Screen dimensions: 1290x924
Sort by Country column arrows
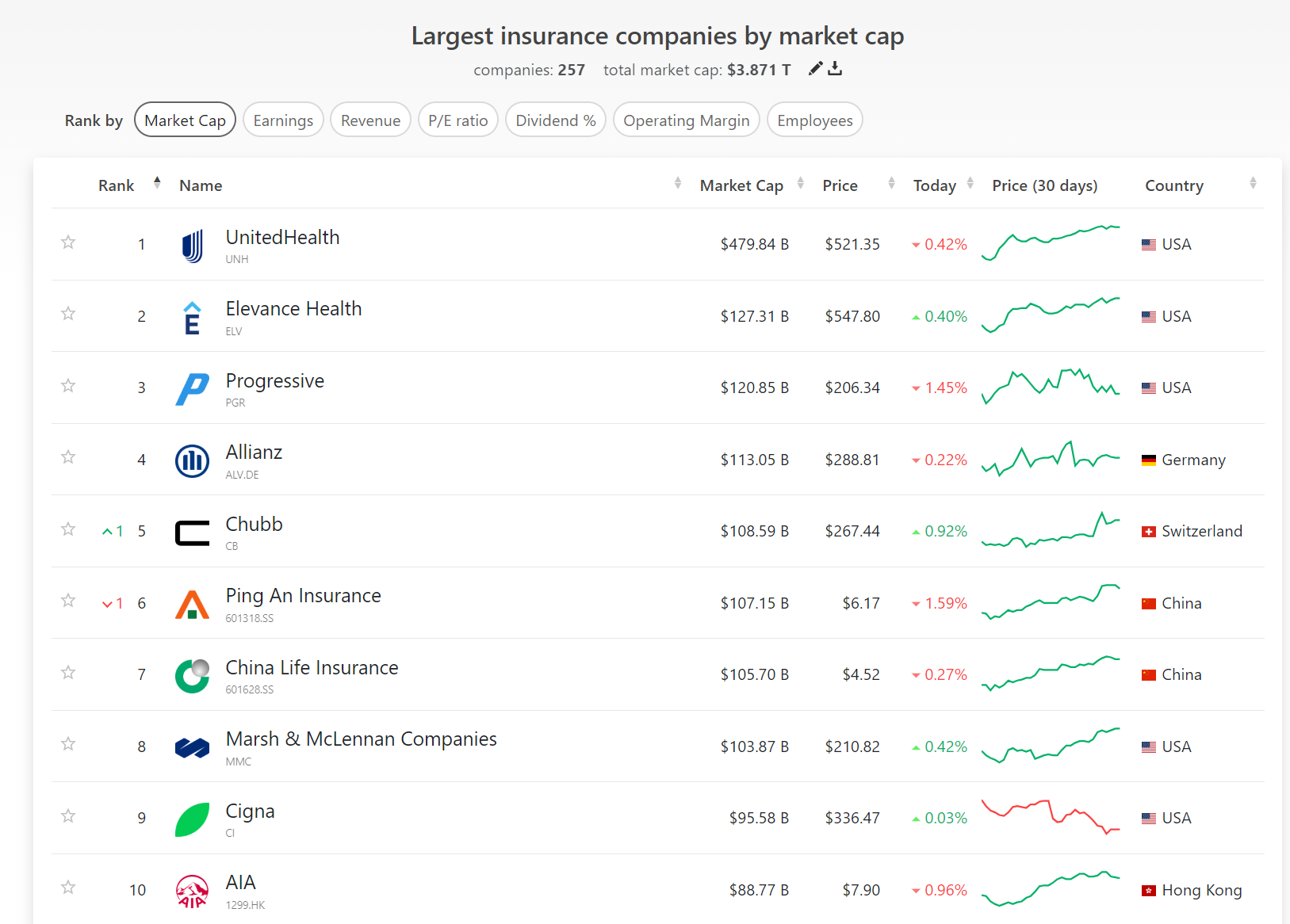[1253, 183]
